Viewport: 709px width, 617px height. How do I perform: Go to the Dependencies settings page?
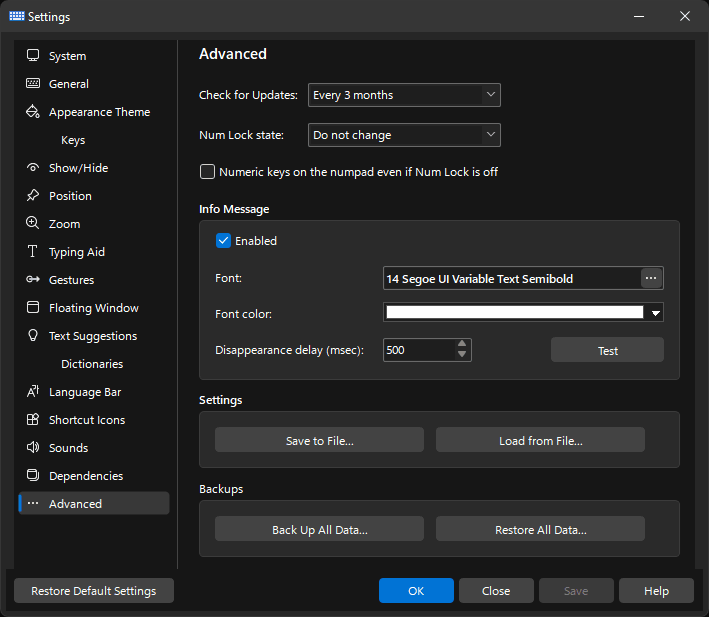(94, 475)
